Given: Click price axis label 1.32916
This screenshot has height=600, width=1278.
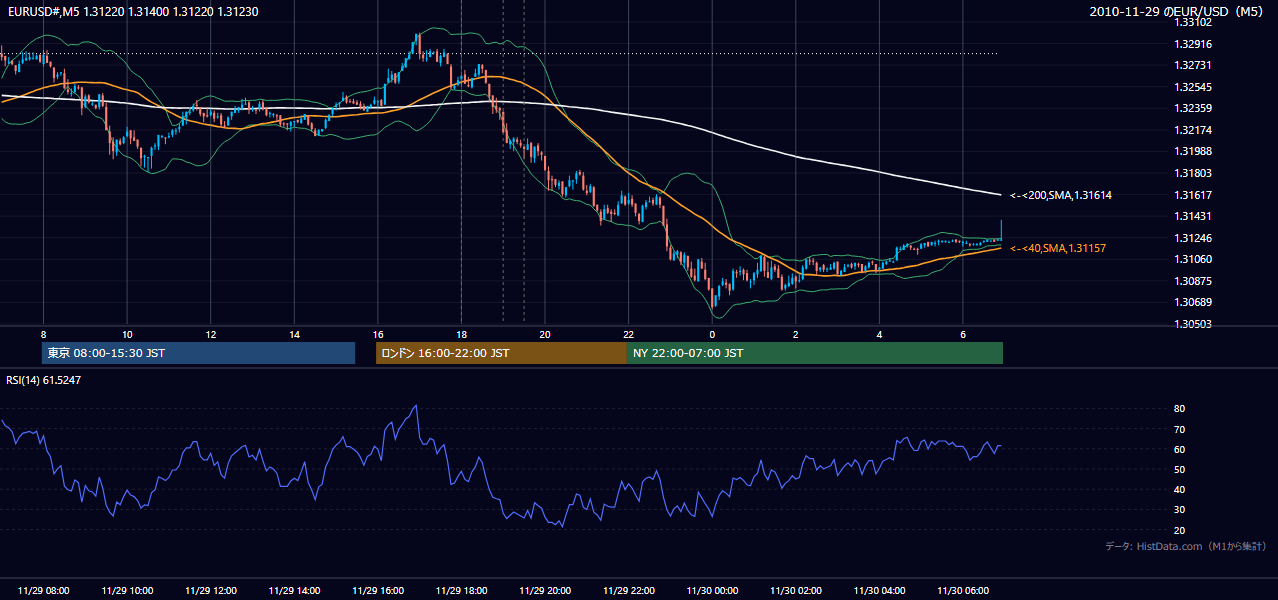Looking at the screenshot, I should (x=1192, y=44).
